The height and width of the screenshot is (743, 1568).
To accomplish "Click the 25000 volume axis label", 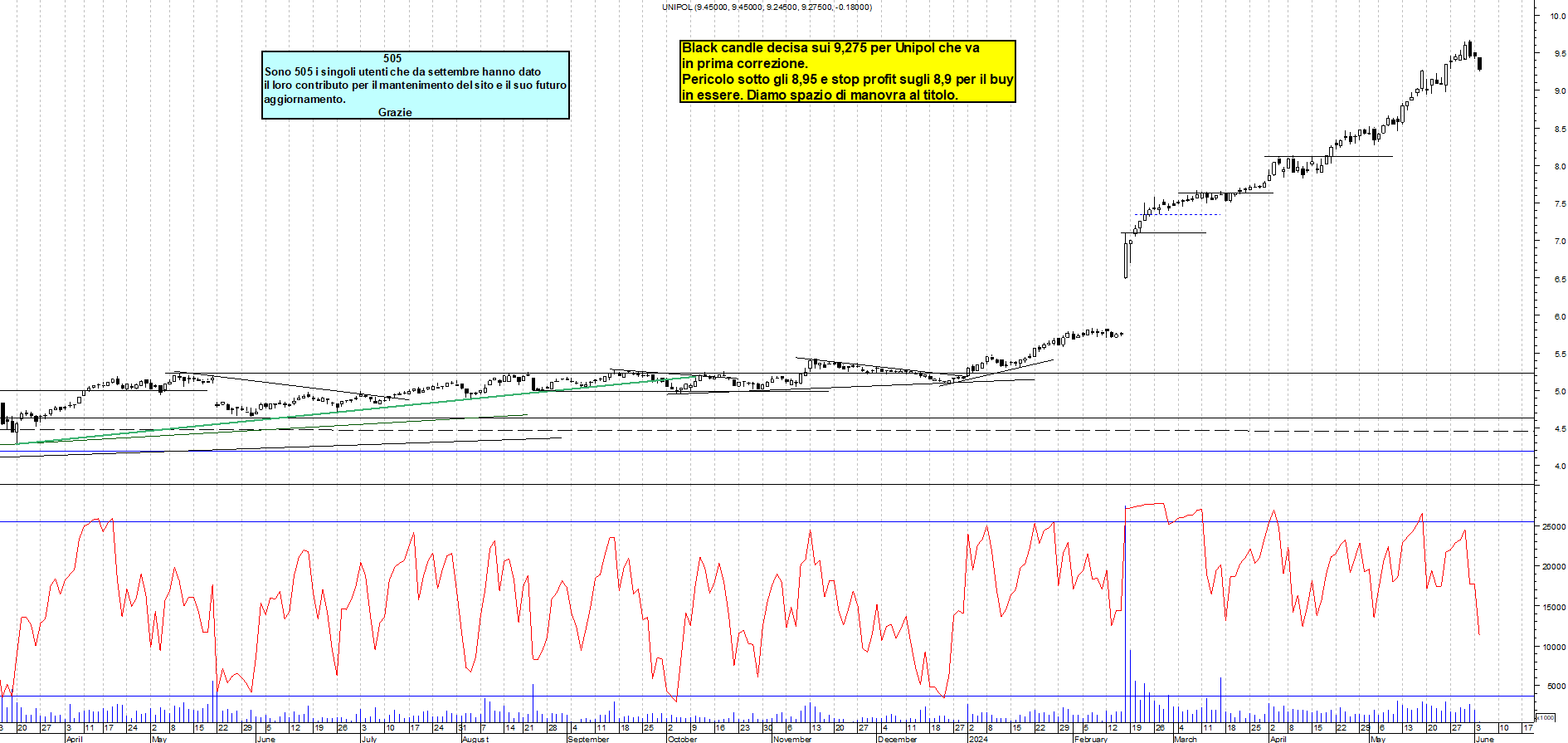I will click(x=1553, y=526).
